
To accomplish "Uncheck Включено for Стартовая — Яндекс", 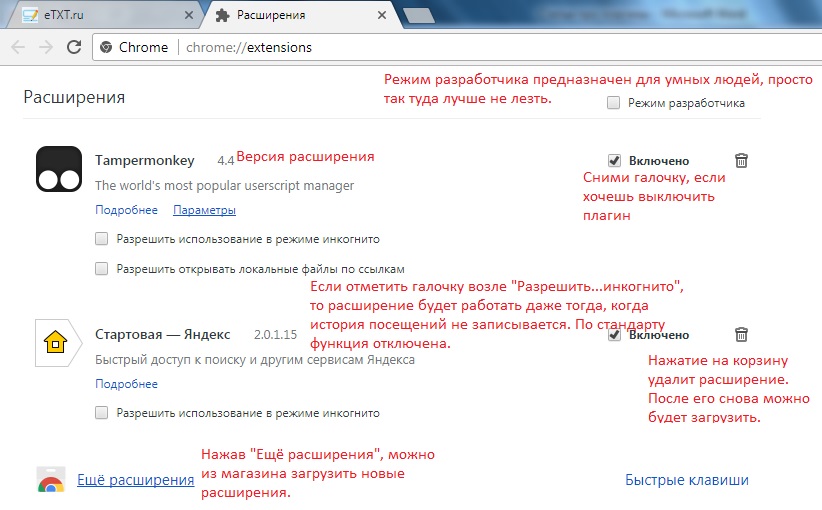I will tap(614, 334).
